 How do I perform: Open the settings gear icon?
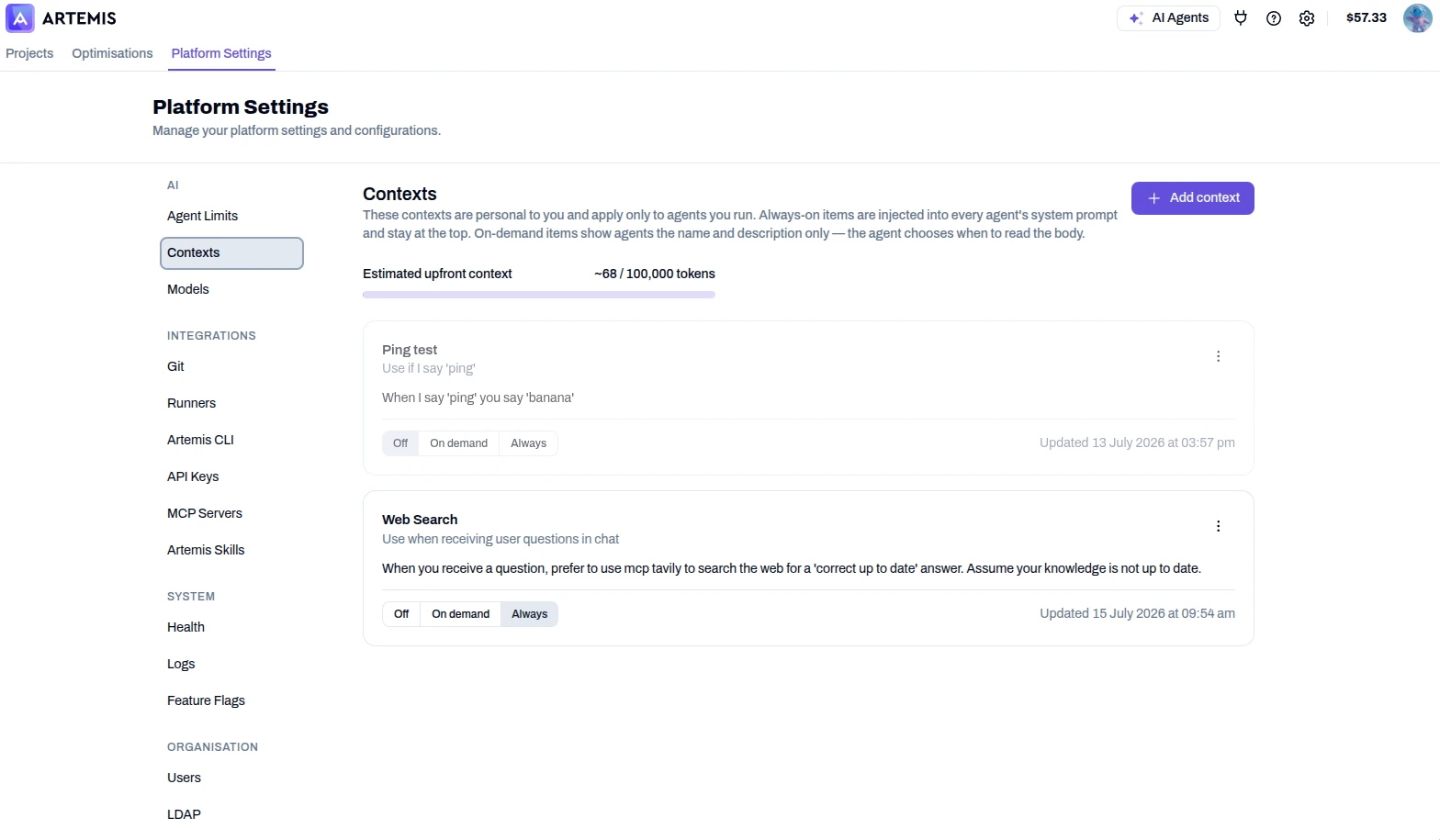click(1307, 18)
